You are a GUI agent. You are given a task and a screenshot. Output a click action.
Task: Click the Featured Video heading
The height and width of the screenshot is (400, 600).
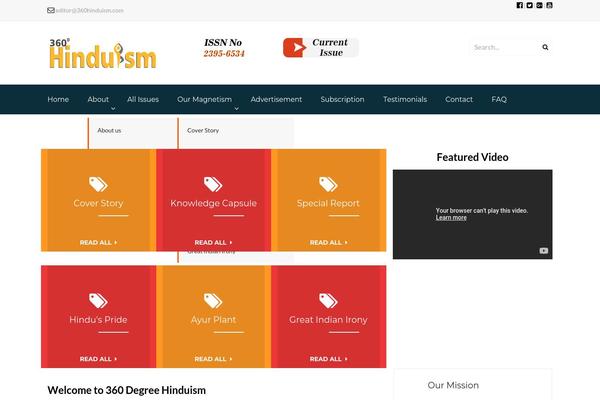pyautogui.click(x=473, y=157)
